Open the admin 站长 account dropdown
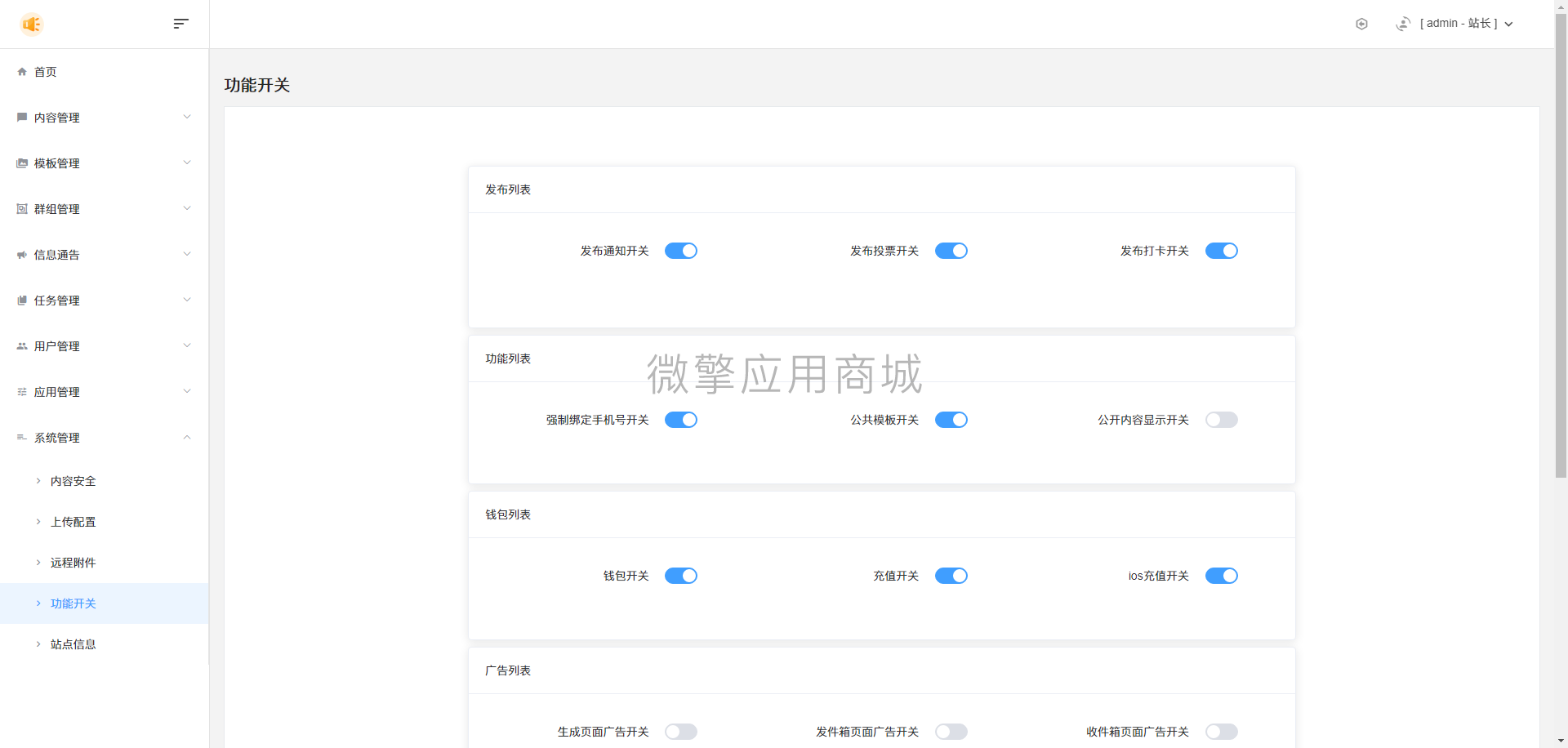 (1467, 24)
